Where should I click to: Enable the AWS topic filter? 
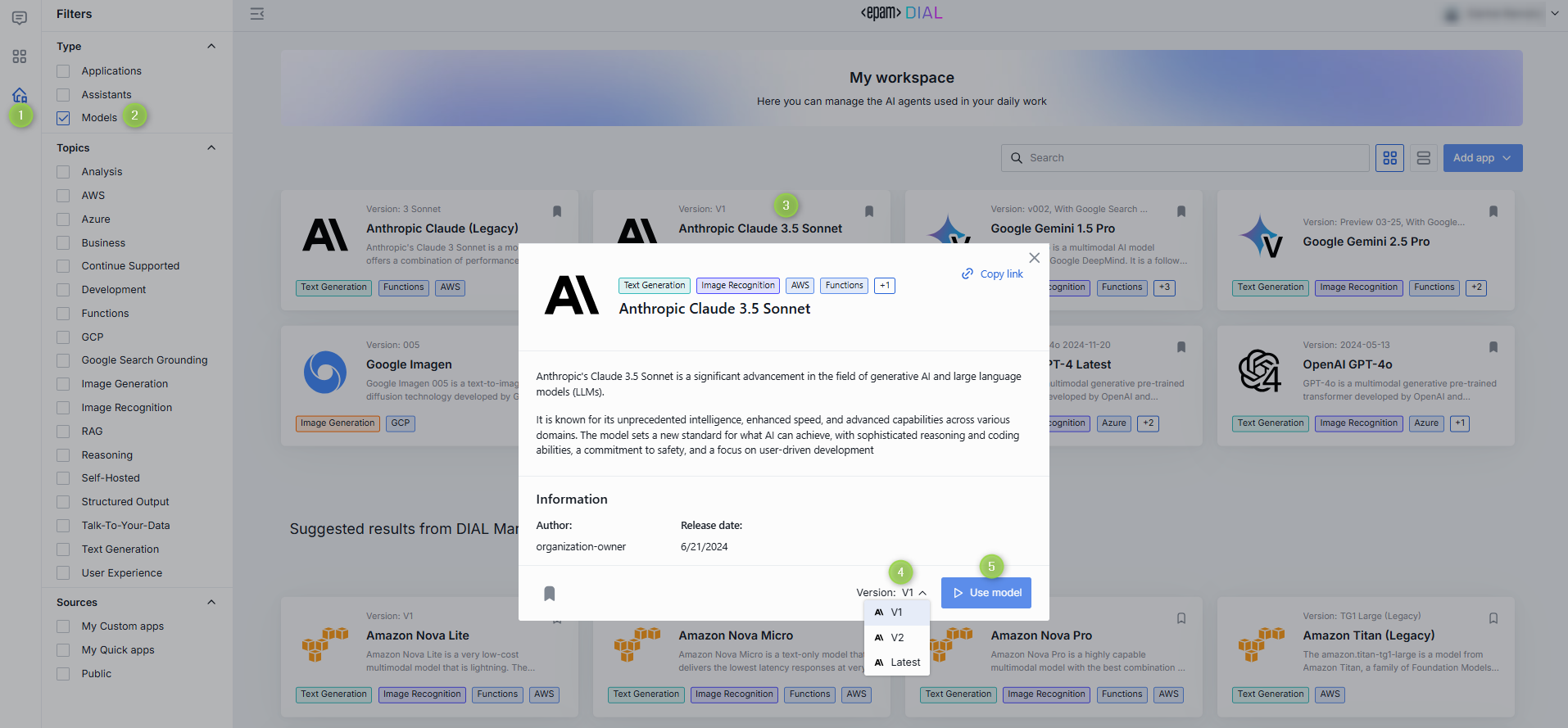tap(63, 196)
